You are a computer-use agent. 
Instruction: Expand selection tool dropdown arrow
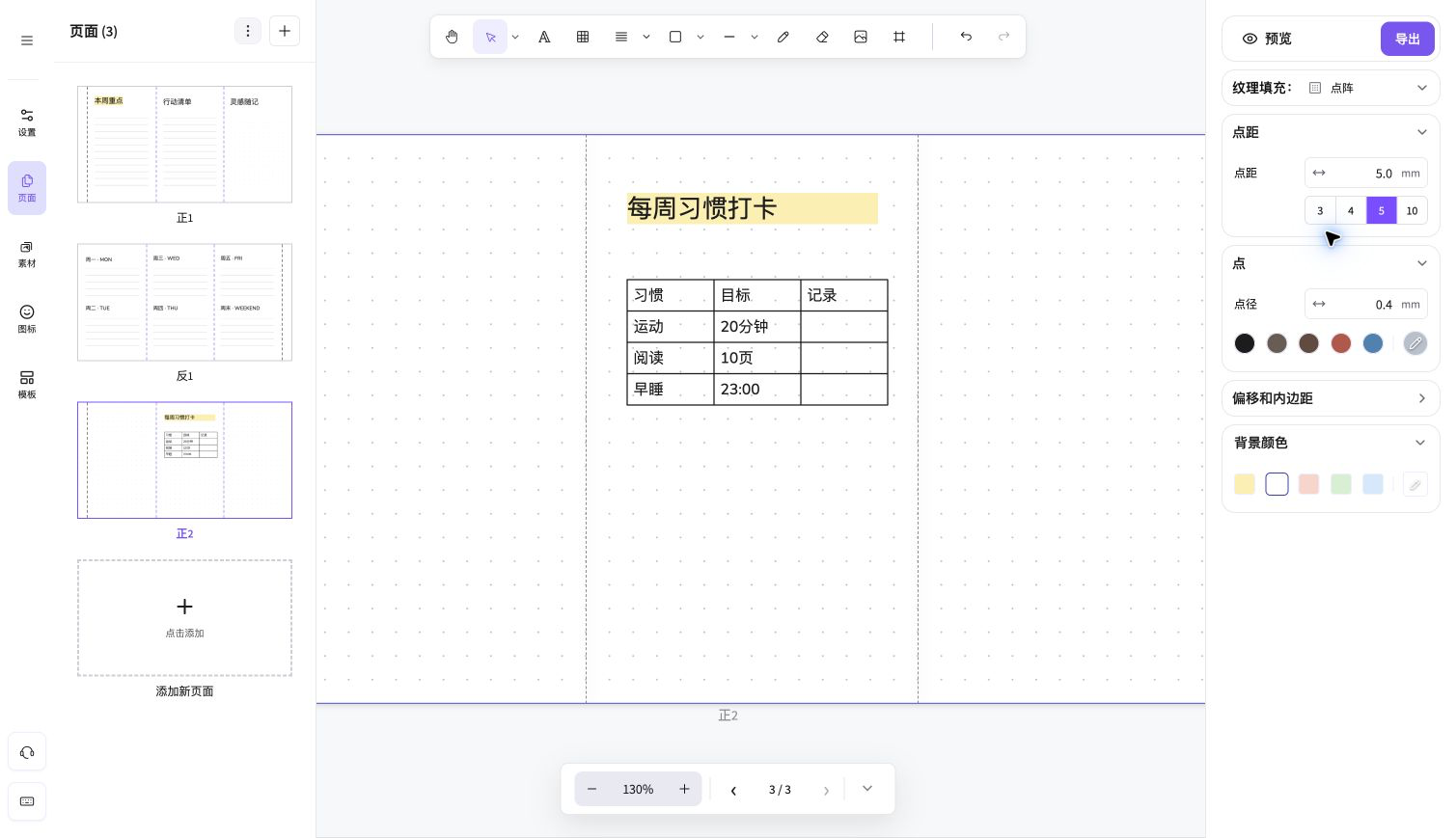click(x=515, y=37)
